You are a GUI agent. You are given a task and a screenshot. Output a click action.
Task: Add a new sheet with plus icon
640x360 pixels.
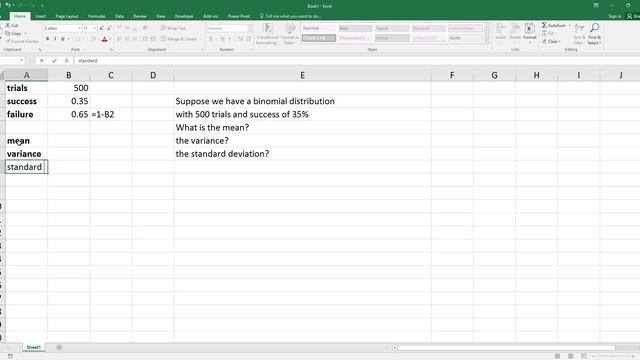59,347
